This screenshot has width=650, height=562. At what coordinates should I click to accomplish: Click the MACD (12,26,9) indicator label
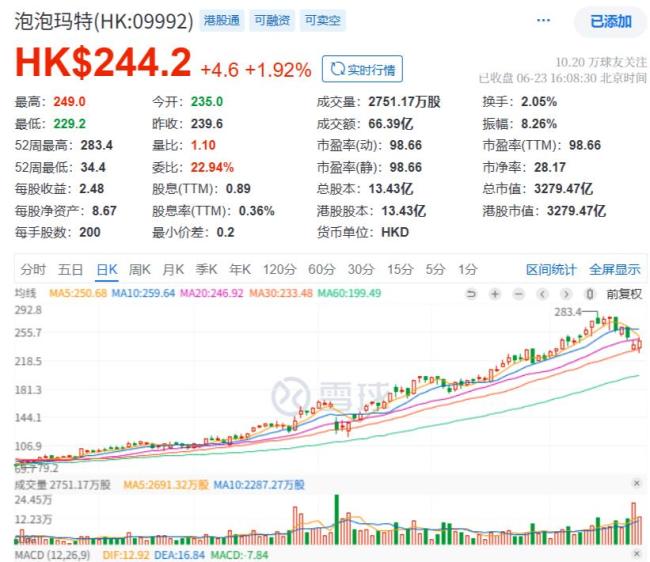coord(52,555)
